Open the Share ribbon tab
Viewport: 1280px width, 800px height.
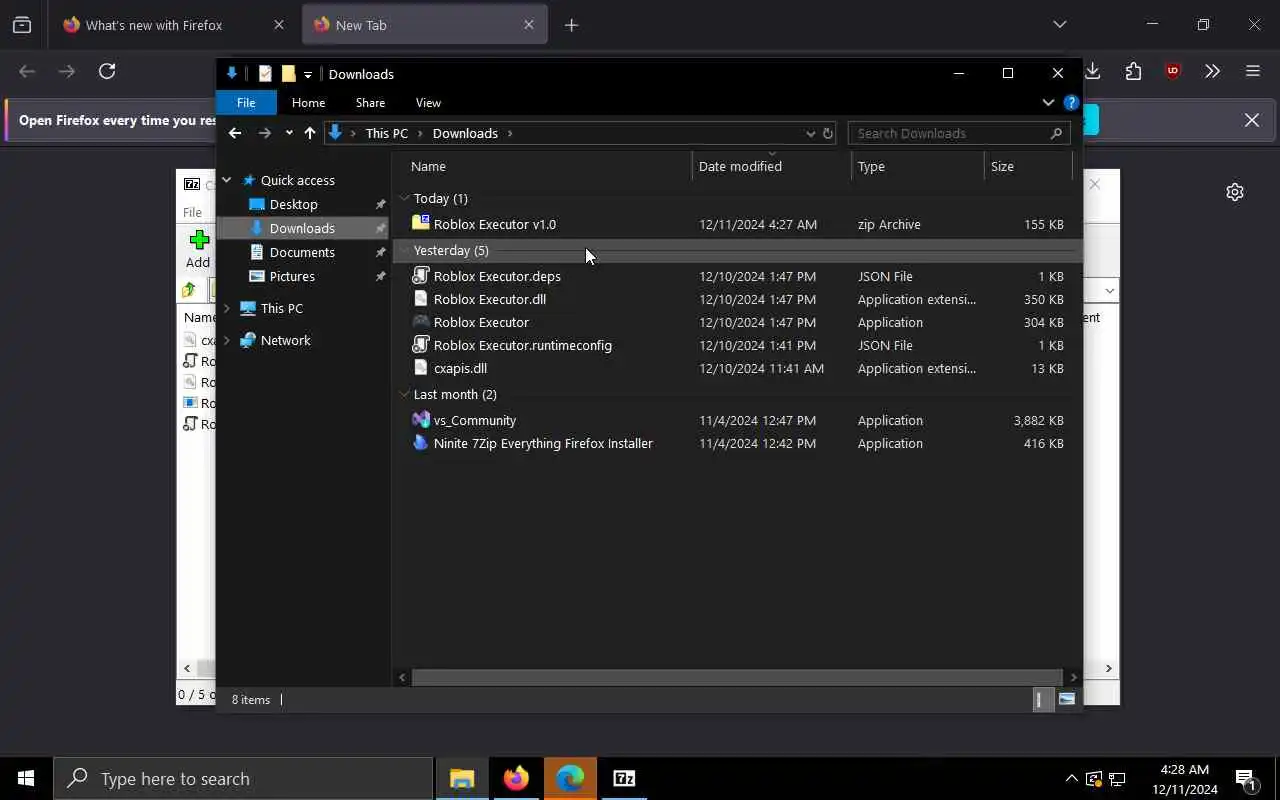[x=370, y=102]
